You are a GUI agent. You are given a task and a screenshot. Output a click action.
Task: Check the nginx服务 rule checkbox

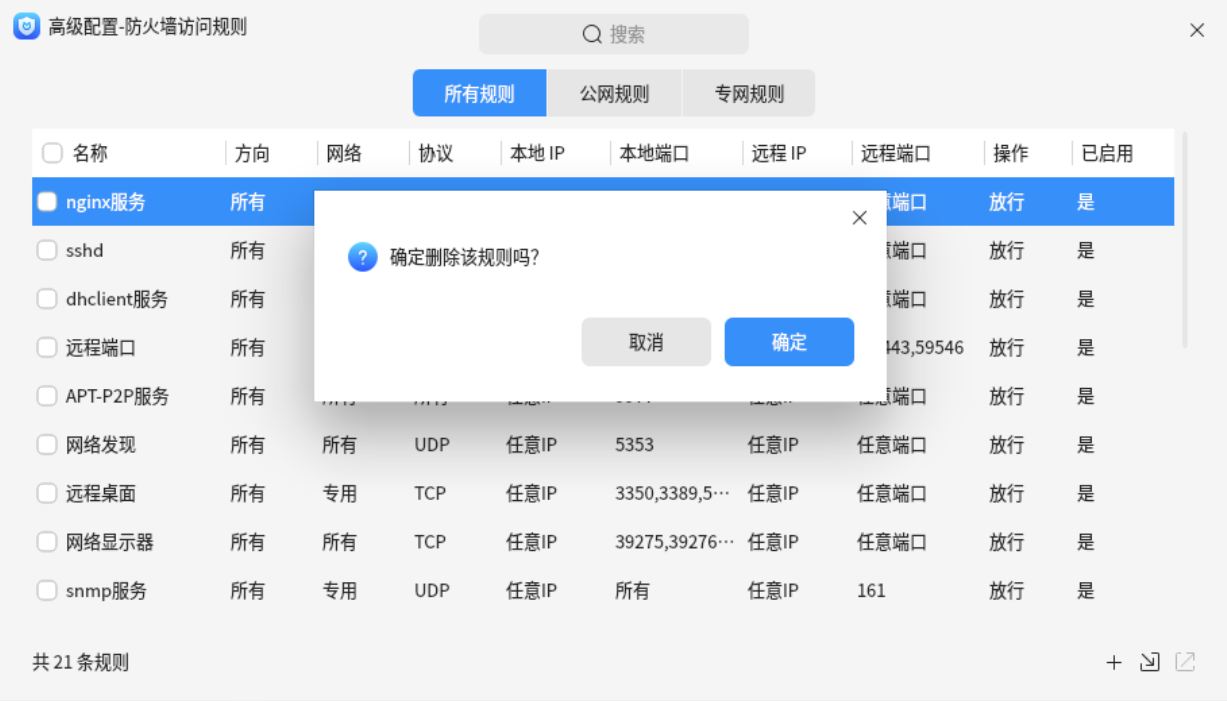(x=47, y=202)
